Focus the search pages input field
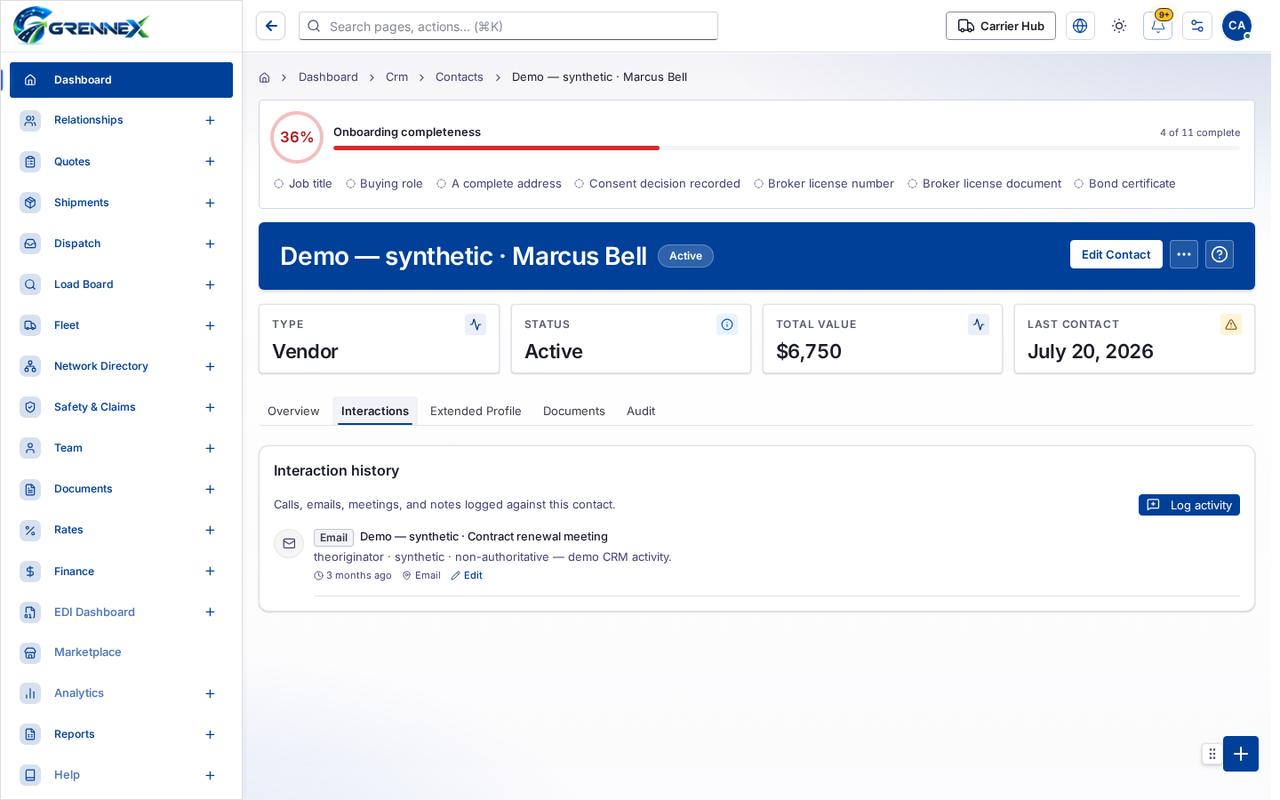1280x800 pixels. (x=508, y=26)
